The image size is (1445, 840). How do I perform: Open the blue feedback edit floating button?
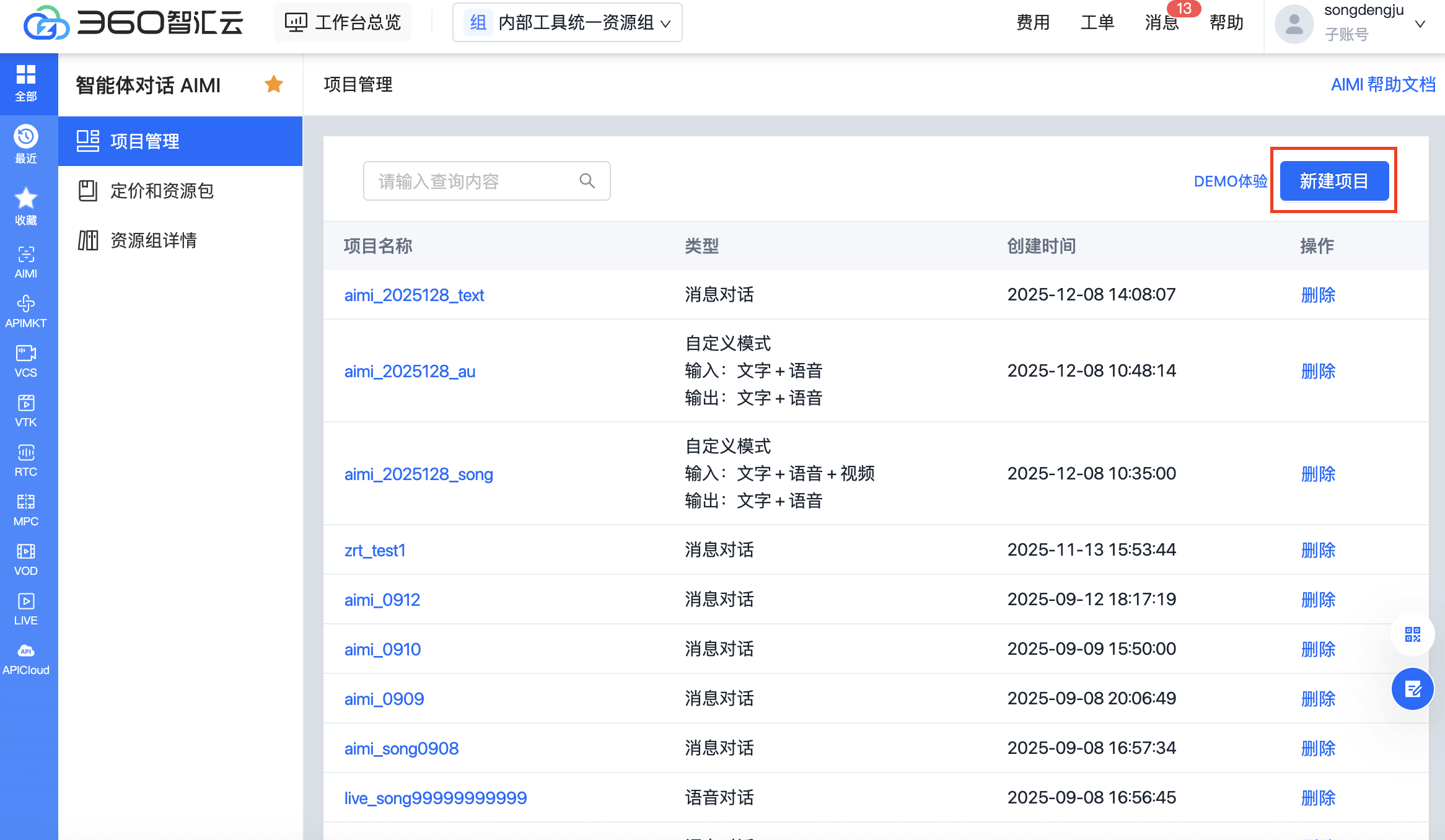(1412, 689)
